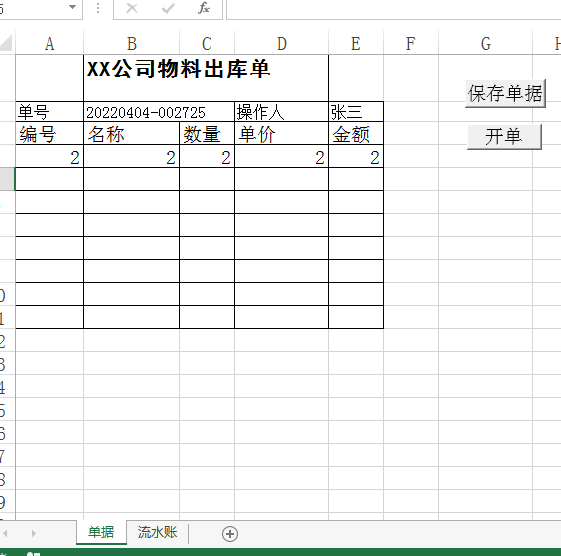This screenshot has width=561, height=556.
Task: Select the 张三 operator cell
Action: (x=356, y=112)
